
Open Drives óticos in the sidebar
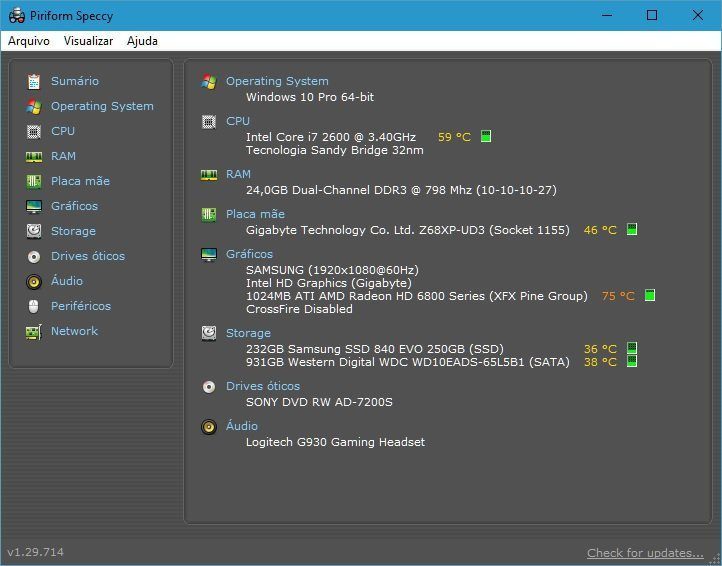(x=87, y=256)
